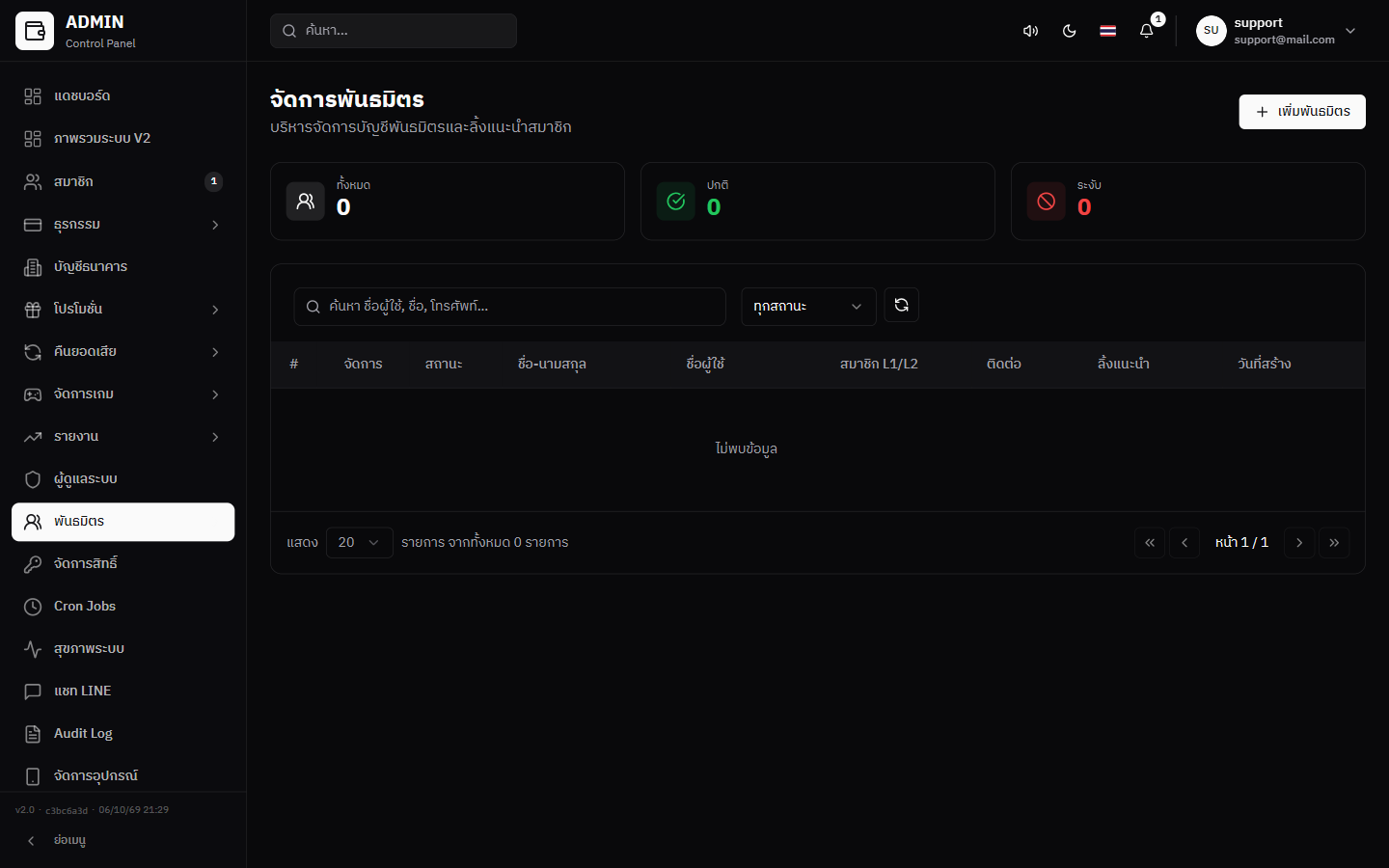This screenshot has height=868, width=1389.
Task: Open แดชบอร์ด dashboard menu item
Action: click(x=123, y=96)
